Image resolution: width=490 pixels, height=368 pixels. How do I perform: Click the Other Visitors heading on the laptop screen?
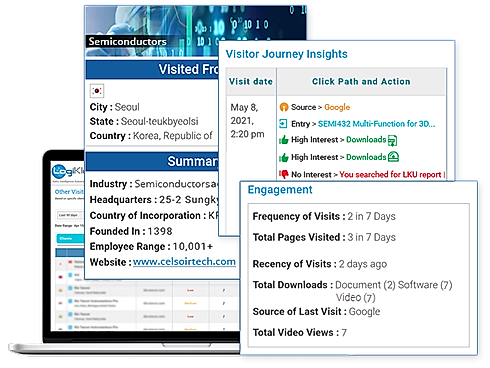click(69, 192)
